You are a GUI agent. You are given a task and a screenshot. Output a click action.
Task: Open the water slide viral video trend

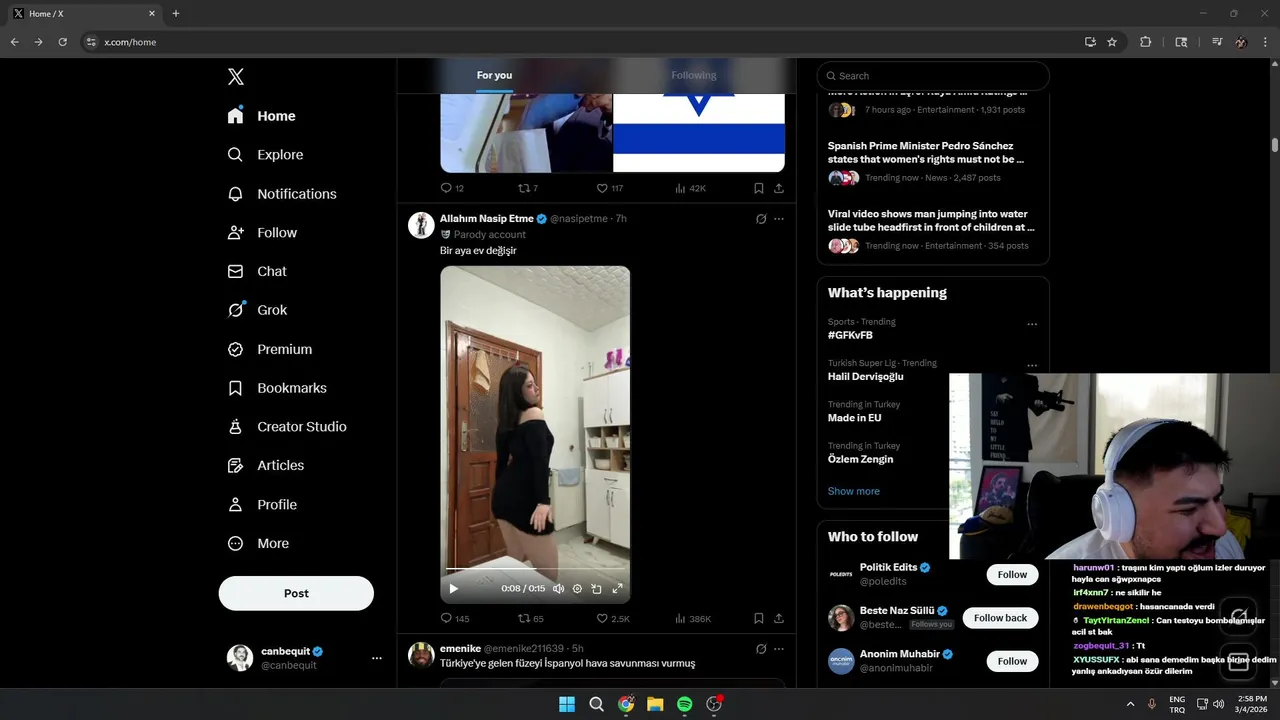coord(933,229)
